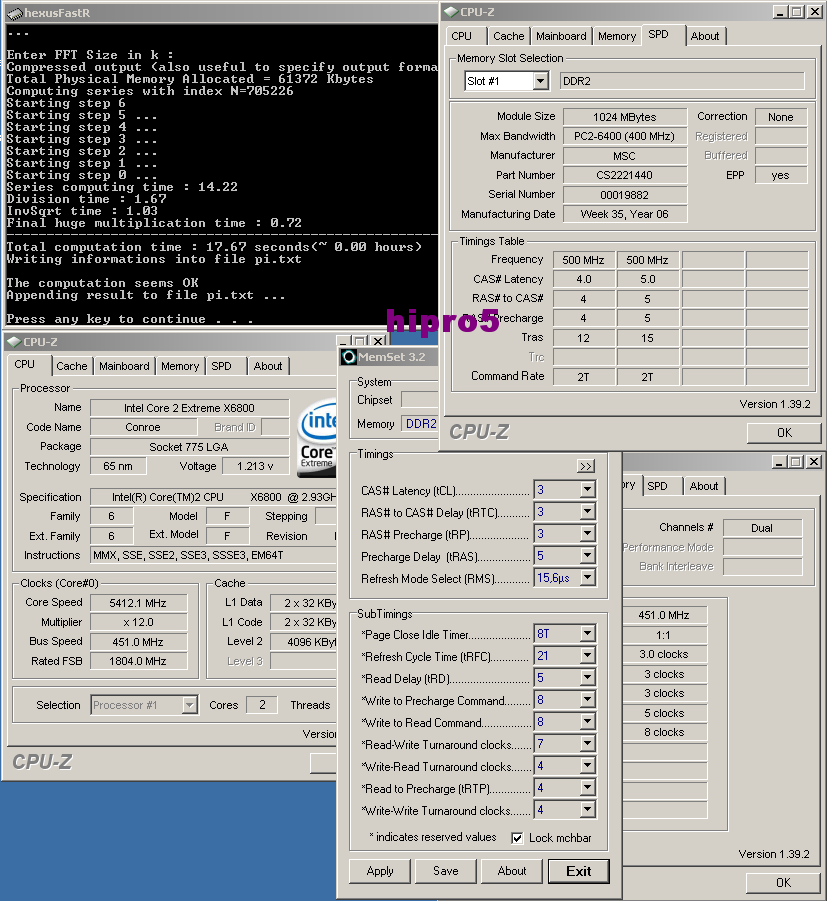The width and height of the screenshot is (827, 901).
Task: Click the Package value Socket 775 LGA
Action: [x=189, y=446]
